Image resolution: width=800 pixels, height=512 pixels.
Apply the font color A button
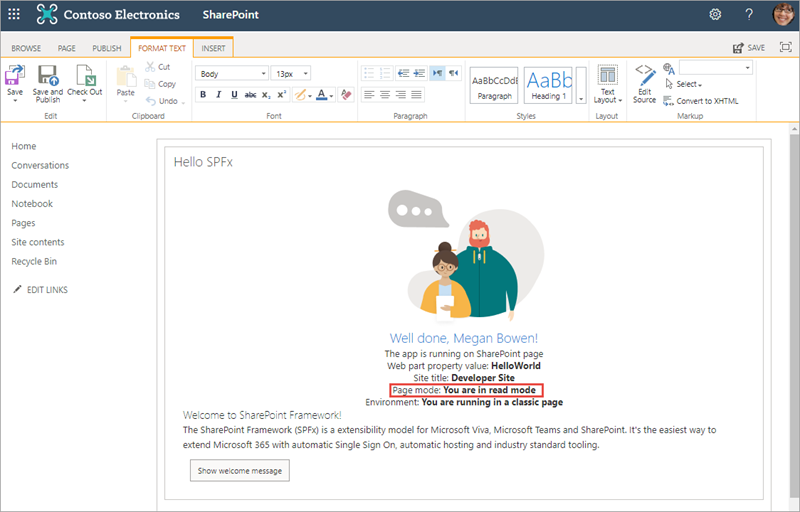[321, 94]
